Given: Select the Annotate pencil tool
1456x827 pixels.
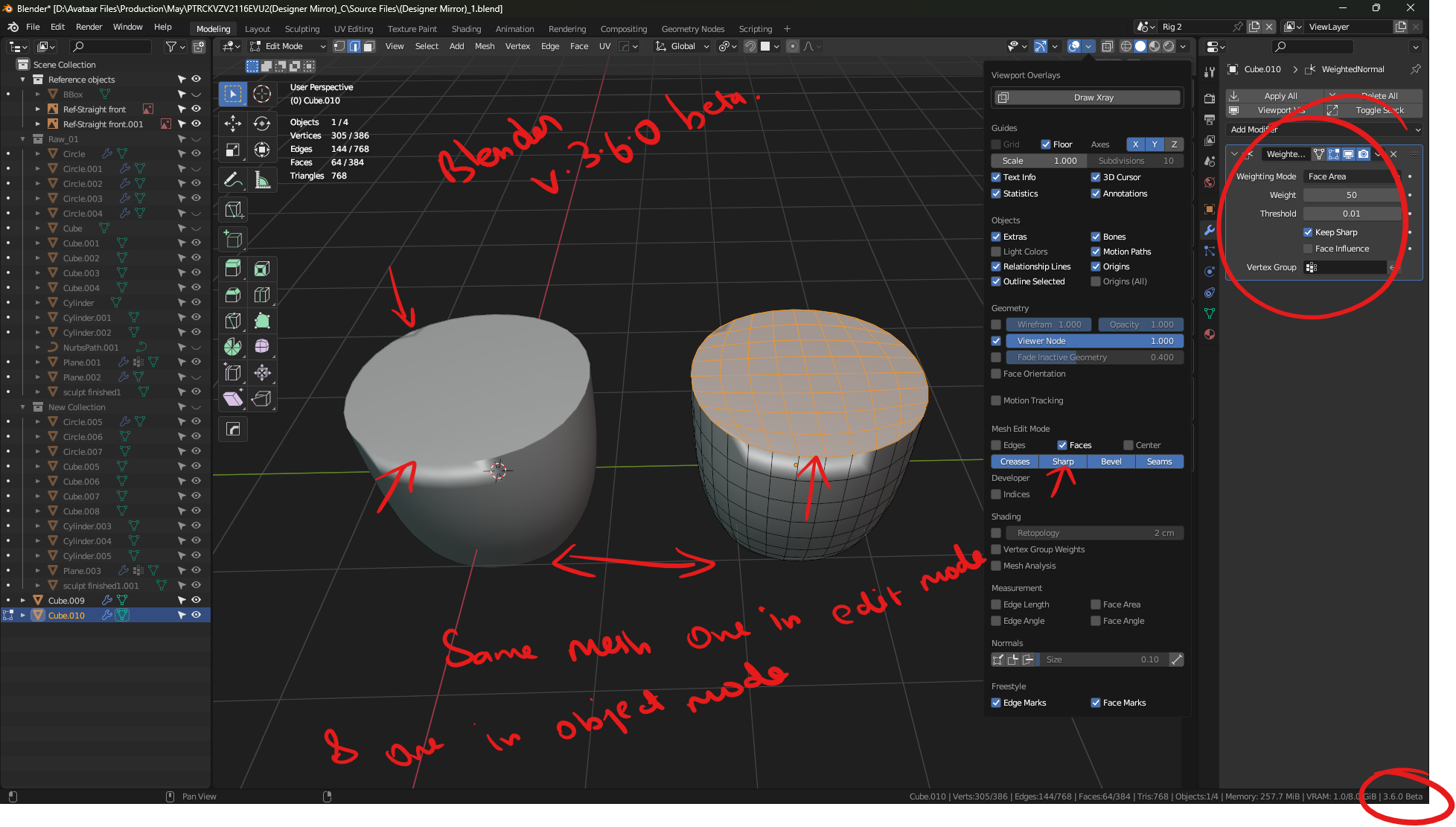Looking at the screenshot, I should coord(233,179).
